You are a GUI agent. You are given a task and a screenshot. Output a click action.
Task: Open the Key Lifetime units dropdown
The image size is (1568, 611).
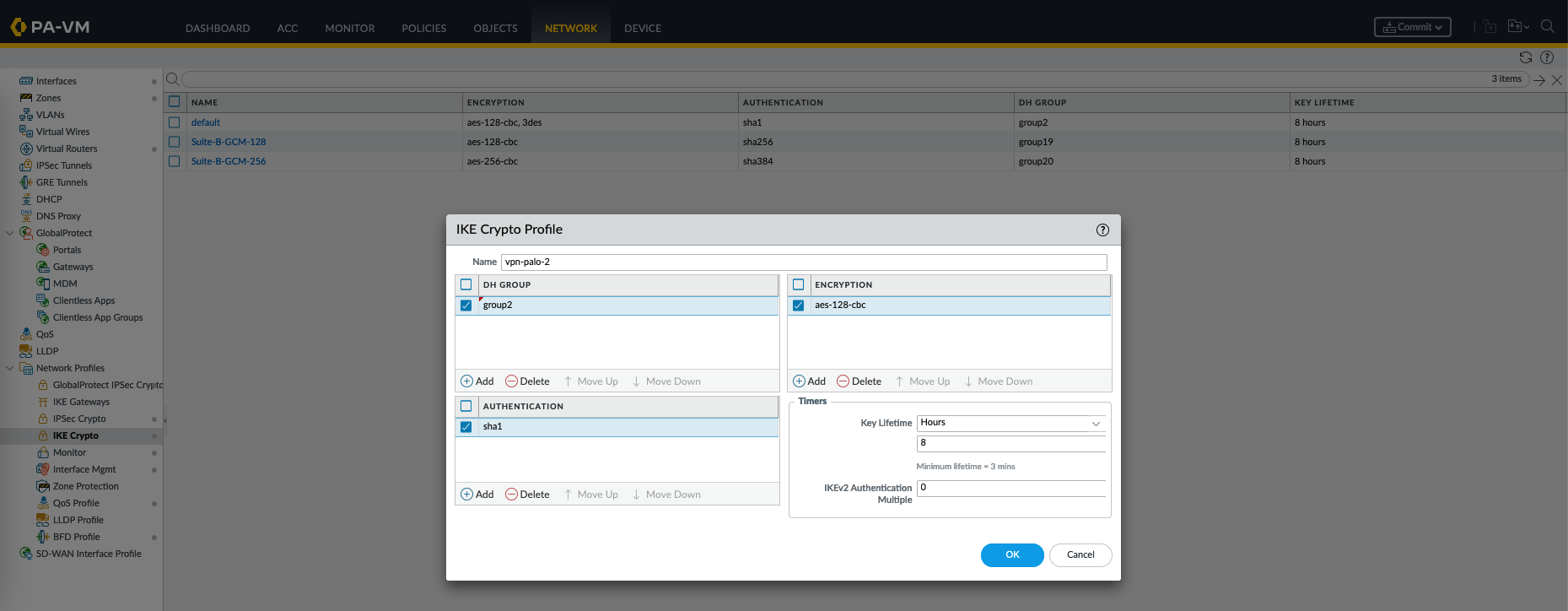1010,423
